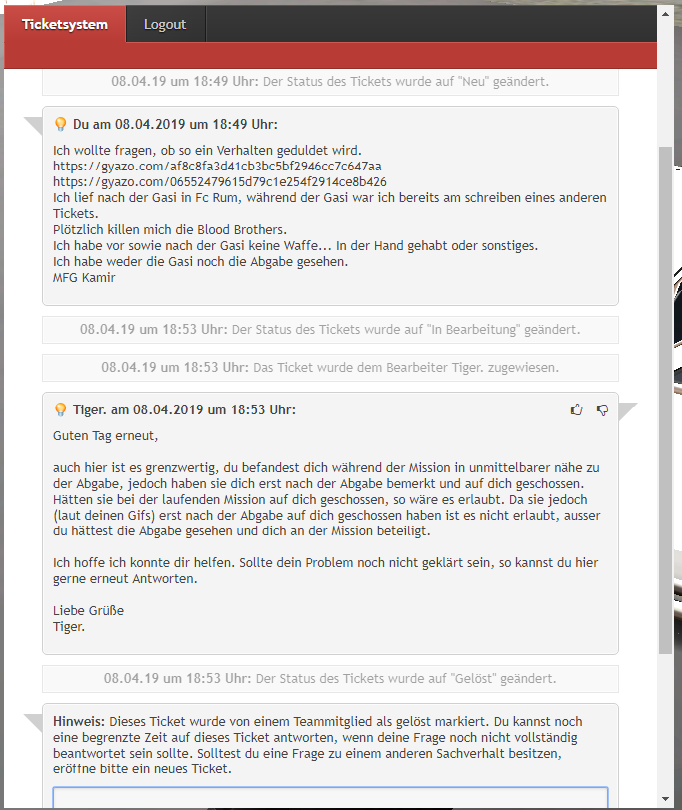
Task: Click the "In Bearbeitung" status notice
Action: point(330,330)
